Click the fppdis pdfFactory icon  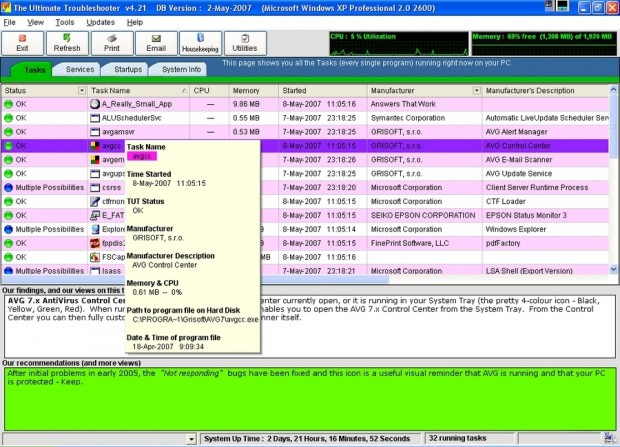pyautogui.click(x=95, y=243)
